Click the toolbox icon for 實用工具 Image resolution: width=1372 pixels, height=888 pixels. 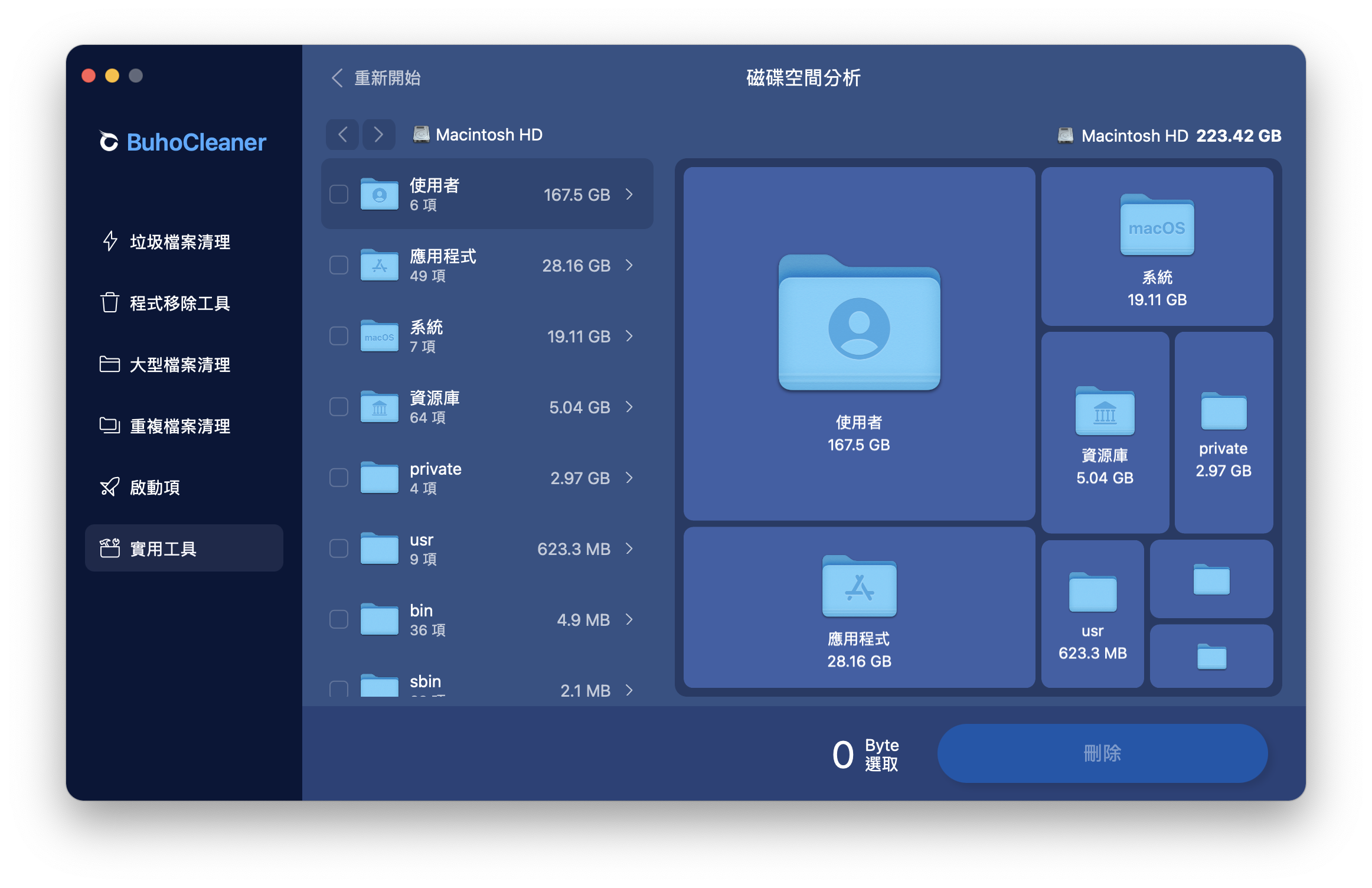tap(110, 549)
